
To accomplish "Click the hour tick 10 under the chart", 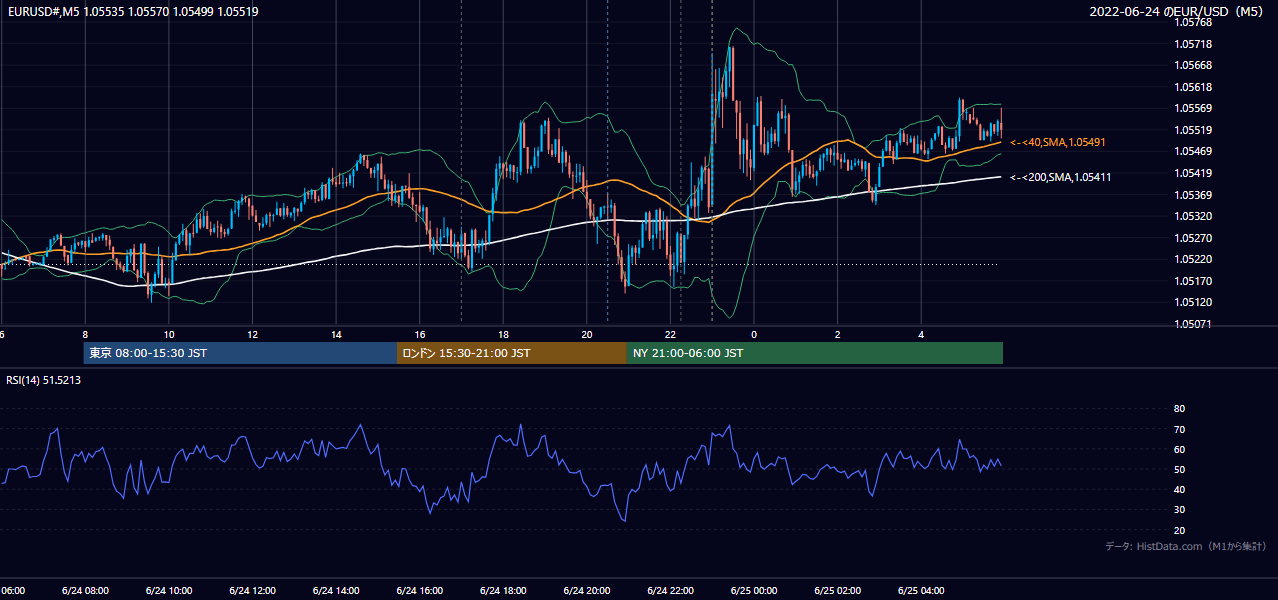I will click(x=169, y=334).
